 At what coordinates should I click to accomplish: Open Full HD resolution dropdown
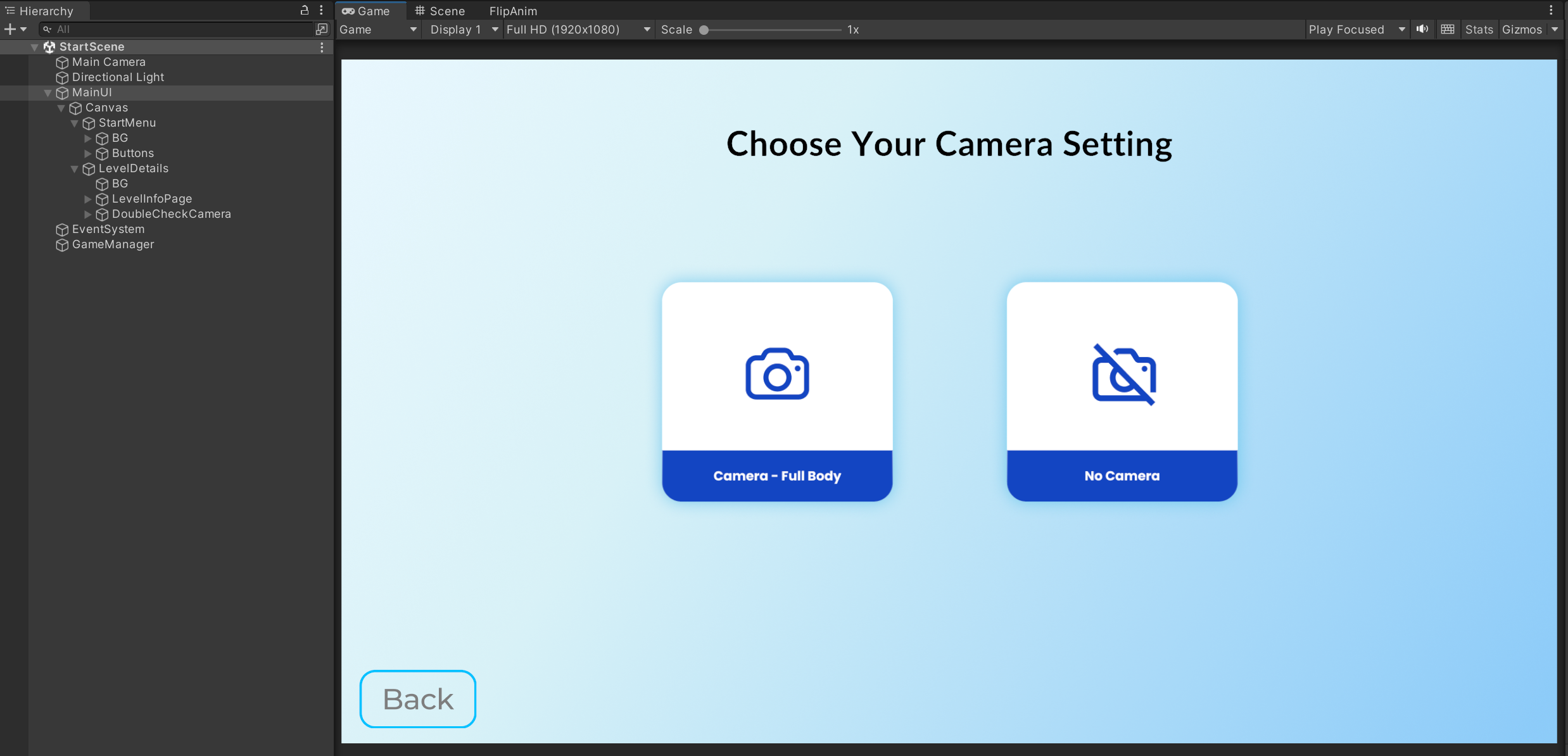(x=578, y=29)
